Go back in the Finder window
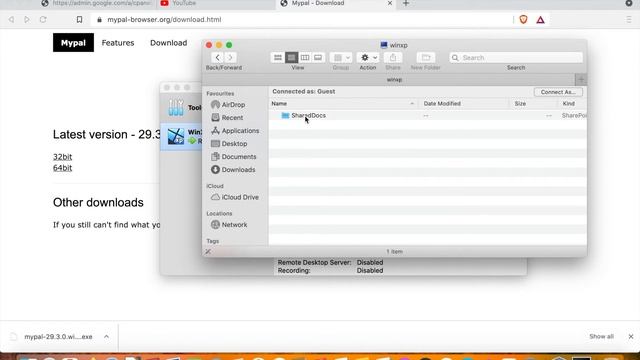640x360 pixels. coord(218,58)
